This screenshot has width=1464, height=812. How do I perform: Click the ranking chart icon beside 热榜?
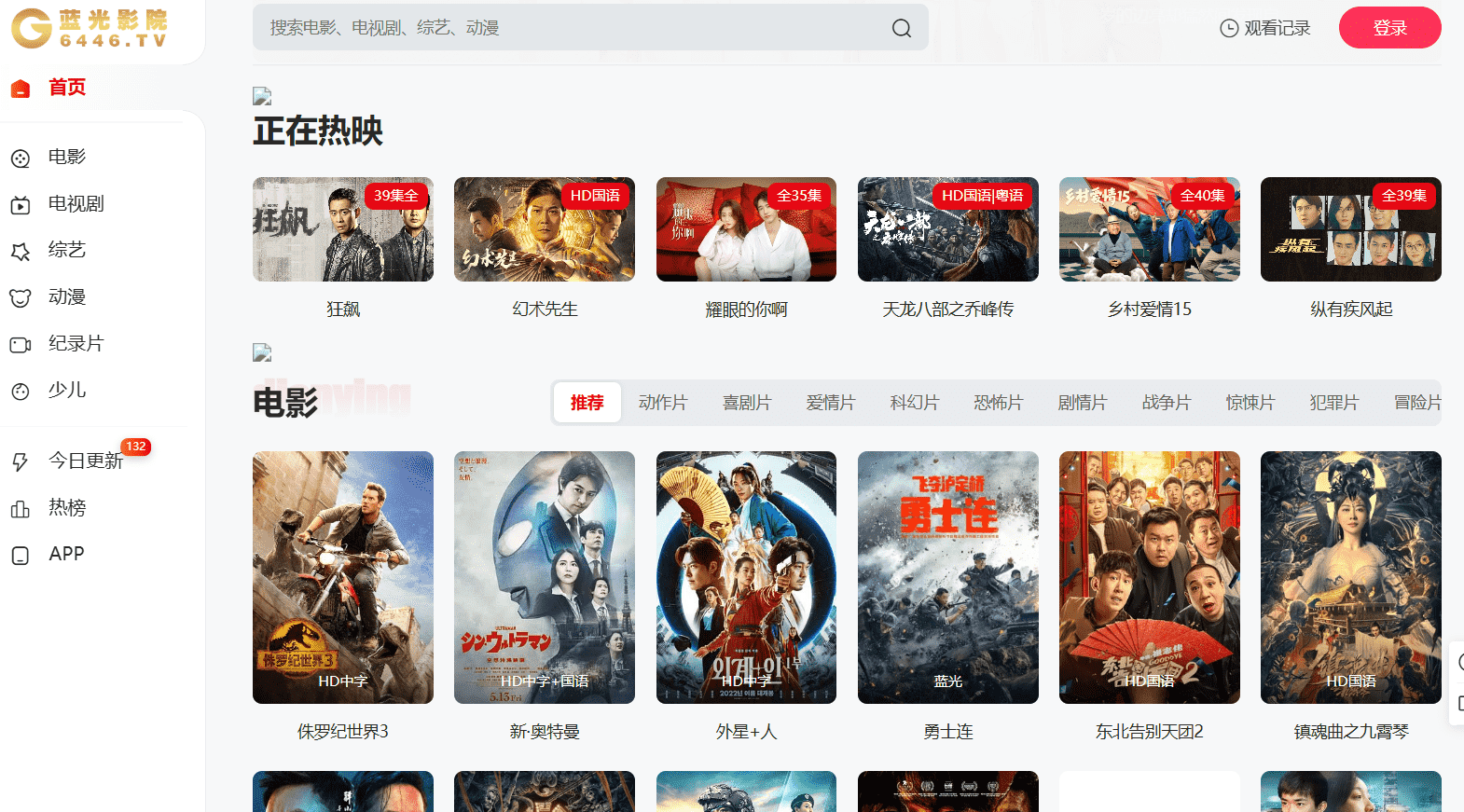point(21,509)
